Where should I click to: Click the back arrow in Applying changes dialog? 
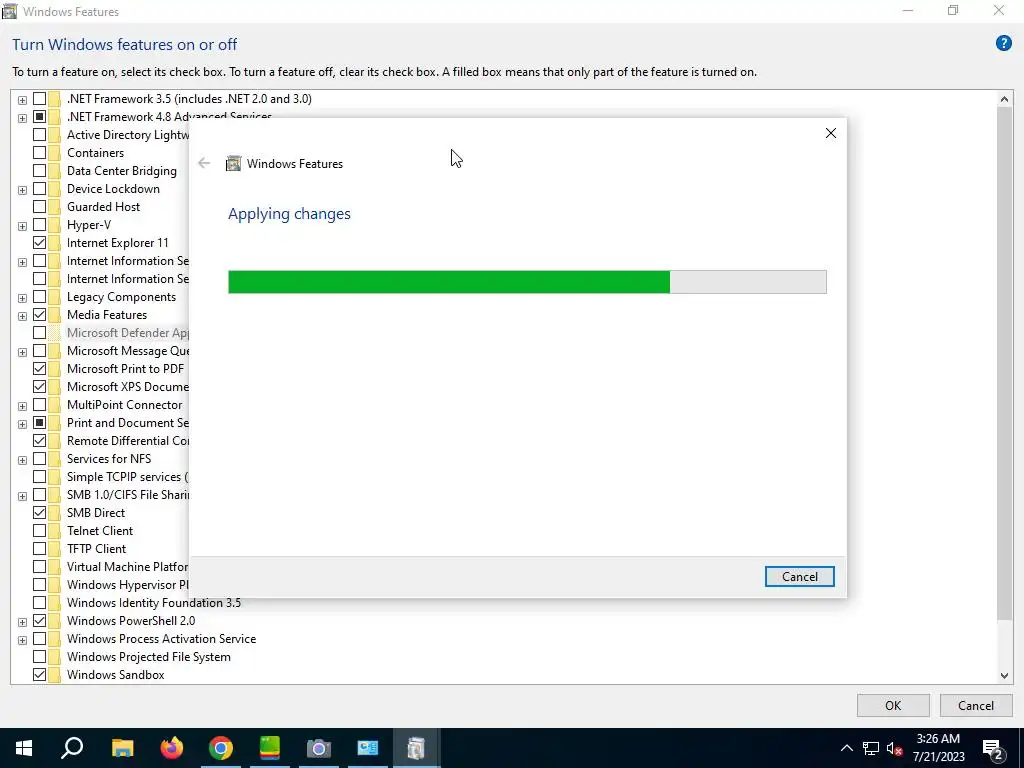click(204, 163)
